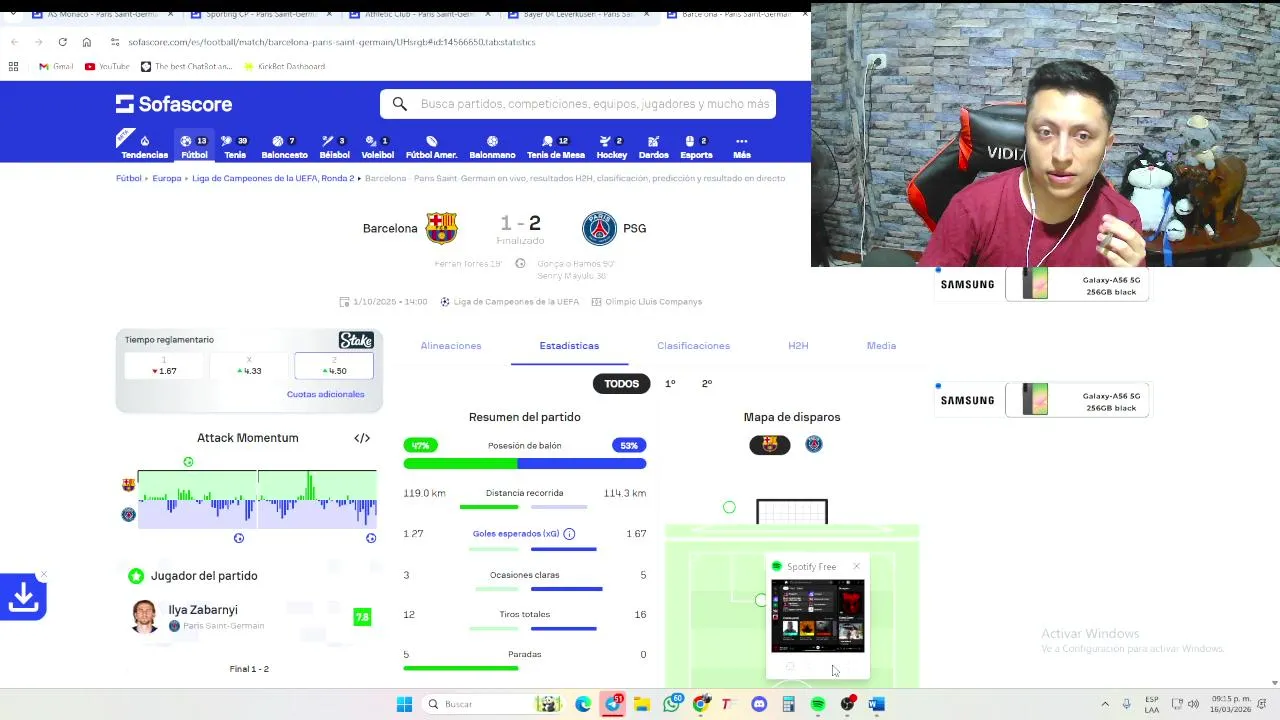This screenshot has height=720, width=1280.
Task: Click the PSG club crest
Action: click(599, 228)
